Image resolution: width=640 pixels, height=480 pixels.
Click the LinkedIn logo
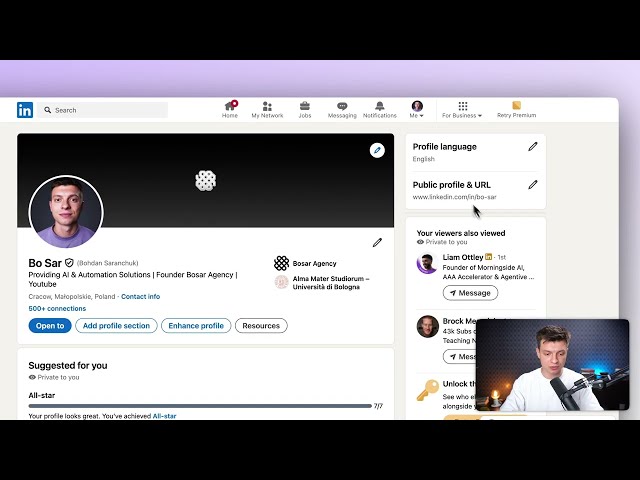pos(25,110)
